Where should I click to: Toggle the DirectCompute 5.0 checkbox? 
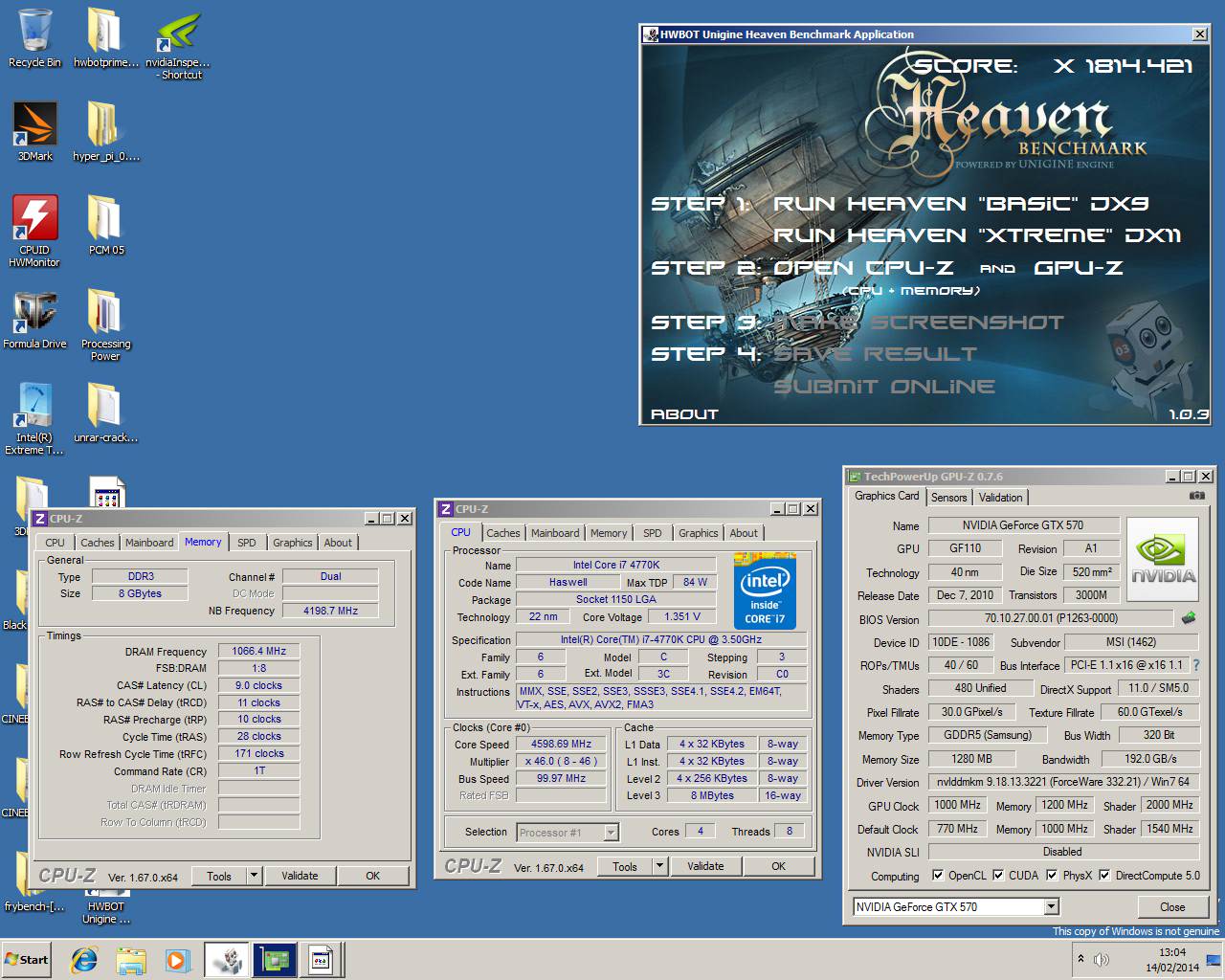1104,875
